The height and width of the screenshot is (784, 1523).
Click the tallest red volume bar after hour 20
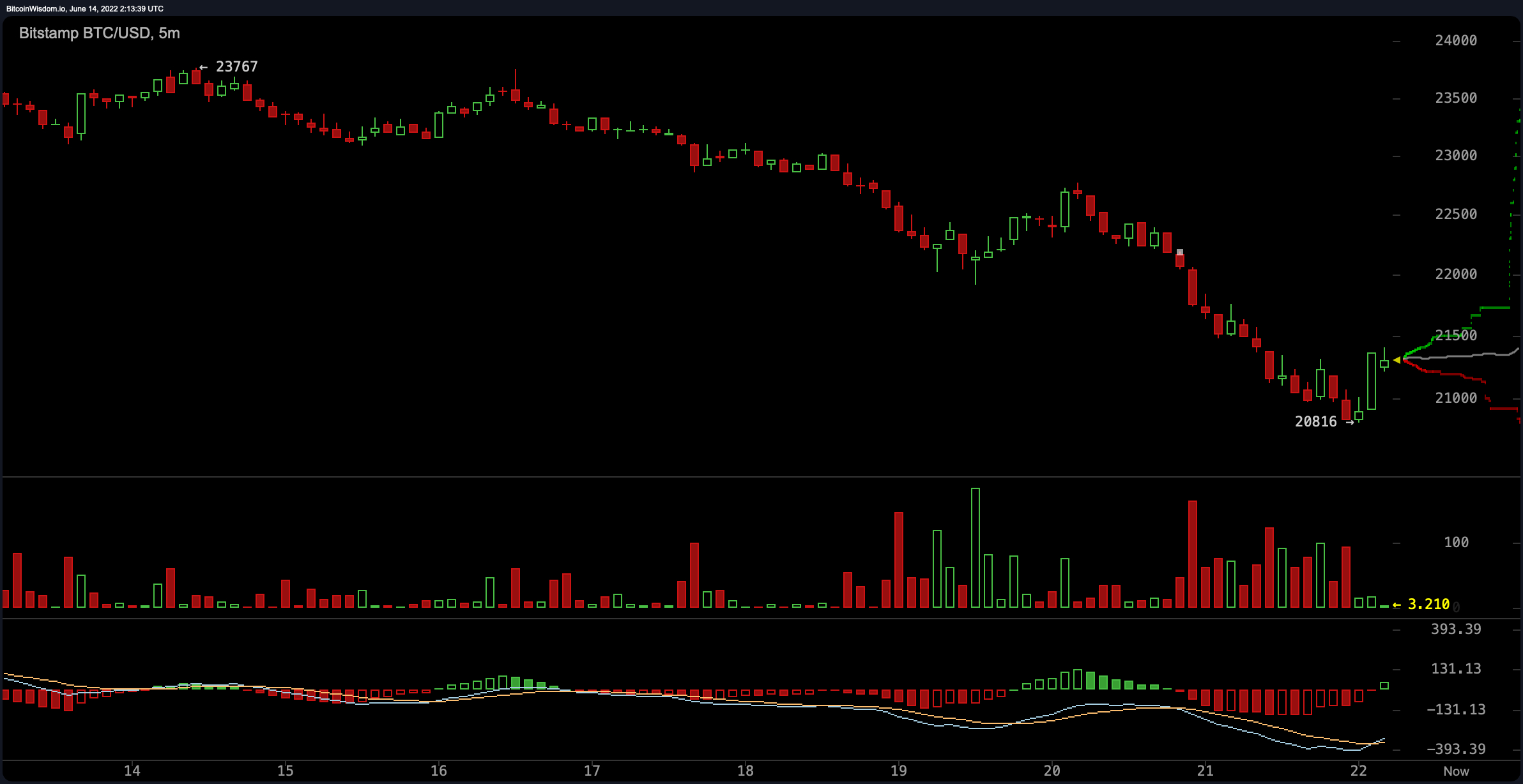pyautogui.click(x=1193, y=554)
